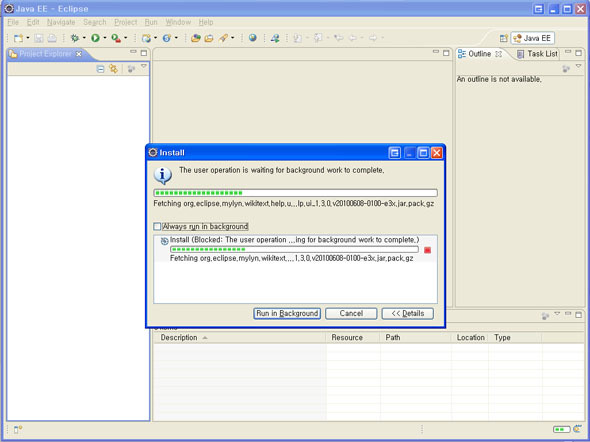This screenshot has height=442, width=590.
Task: Switch to the Task List tab
Action: 537,54
